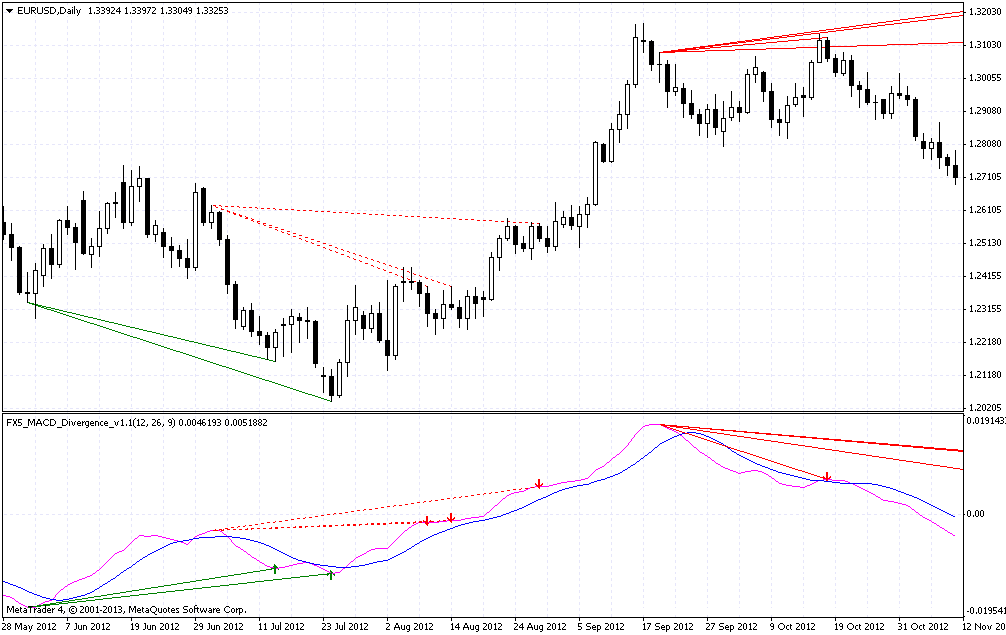Select the dashed red divergence line on the price chart
Viewport: 1006px width, 635px height.
tap(375, 214)
